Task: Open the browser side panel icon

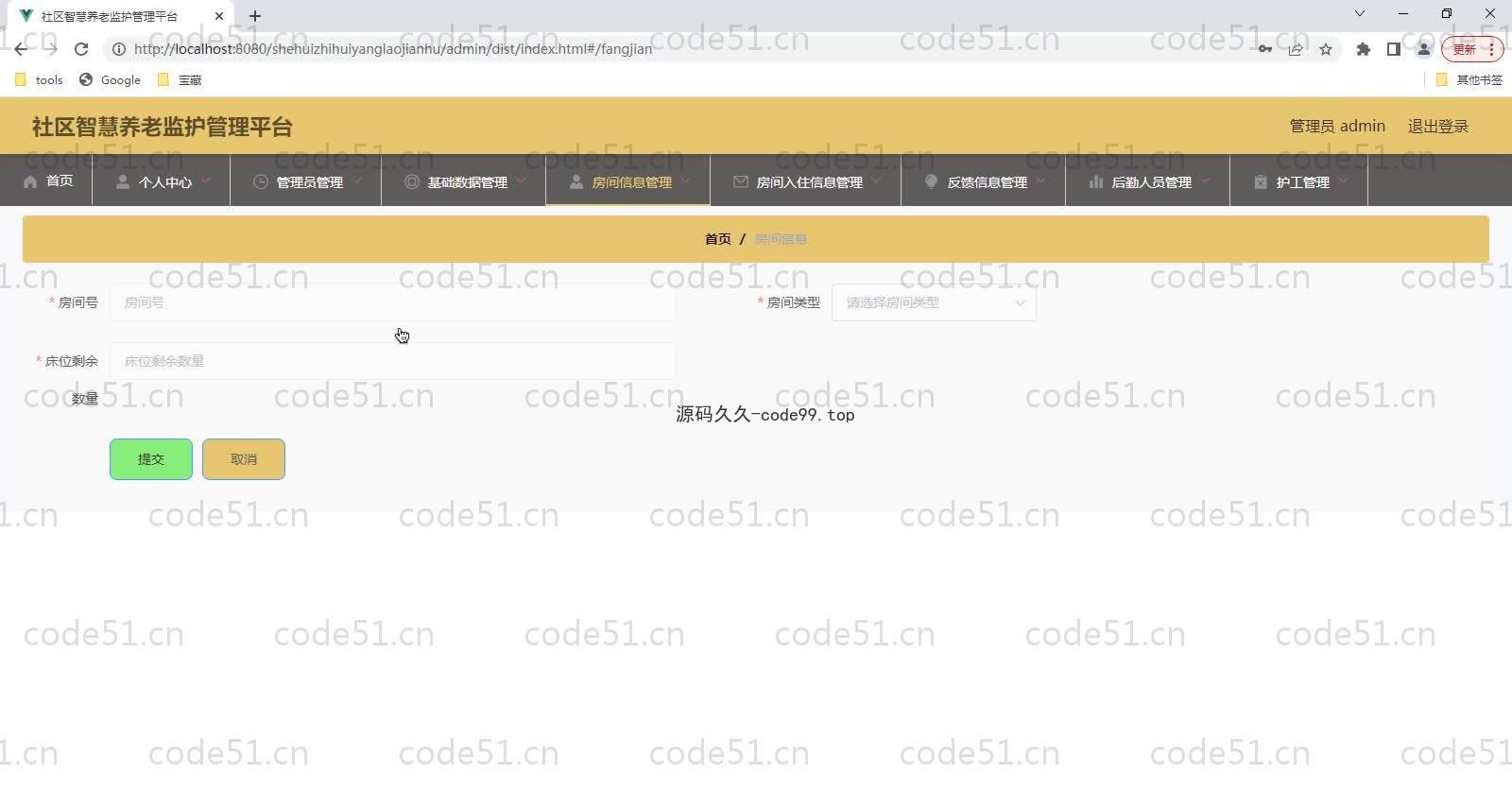Action: pos(1393,49)
